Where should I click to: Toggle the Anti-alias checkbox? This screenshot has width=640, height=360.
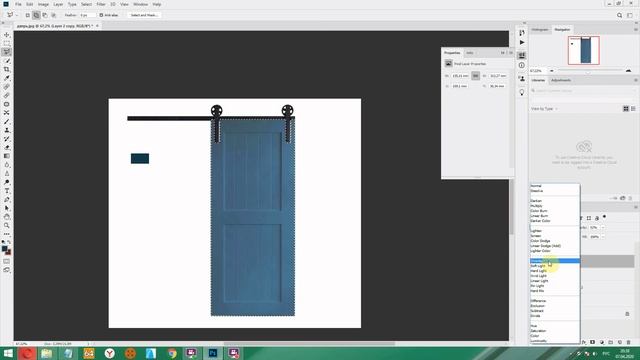[101, 15]
